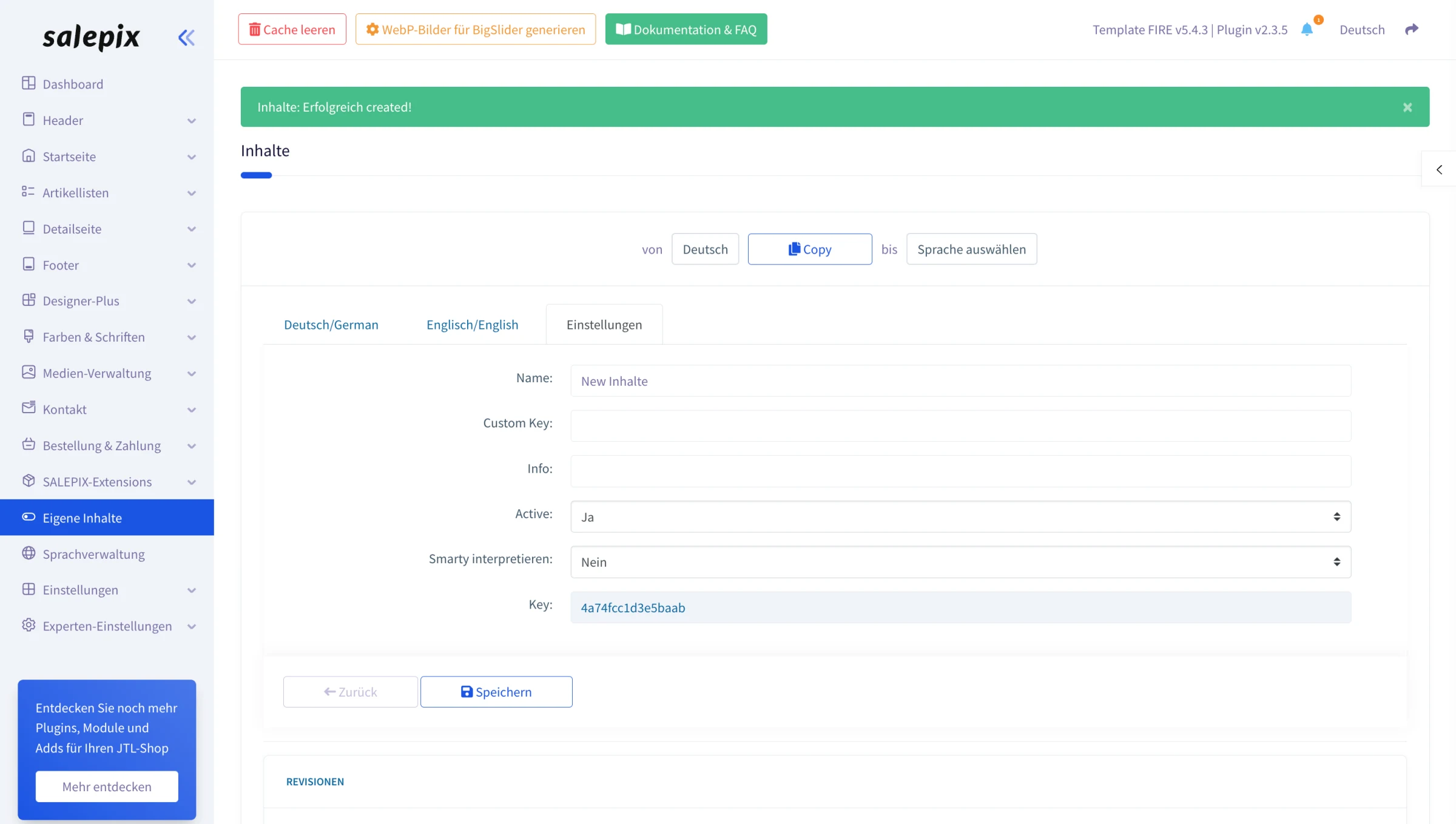The image size is (1456, 824).
Task: Switch to the Englisch/English tab
Action: 472,325
